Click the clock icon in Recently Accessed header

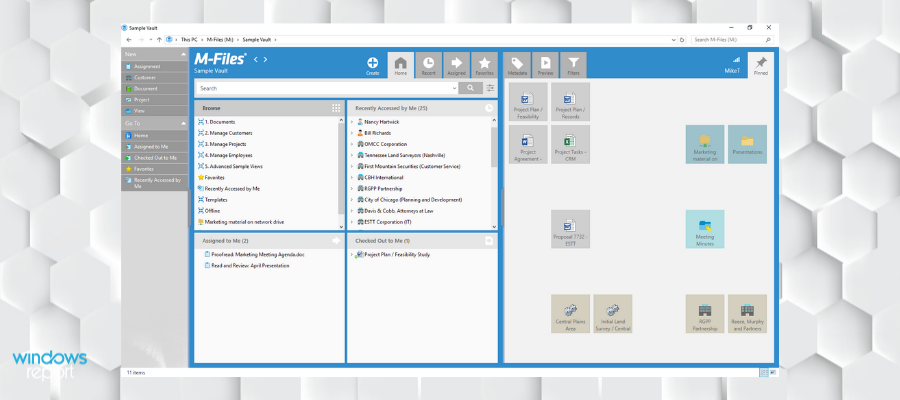489,108
